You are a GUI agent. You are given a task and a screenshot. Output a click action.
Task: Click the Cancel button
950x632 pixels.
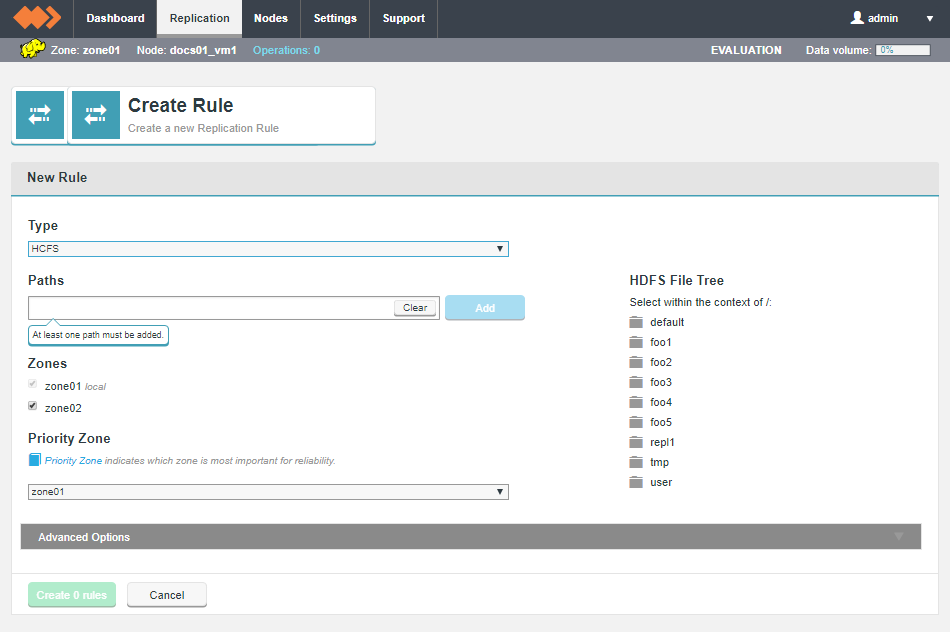click(167, 595)
